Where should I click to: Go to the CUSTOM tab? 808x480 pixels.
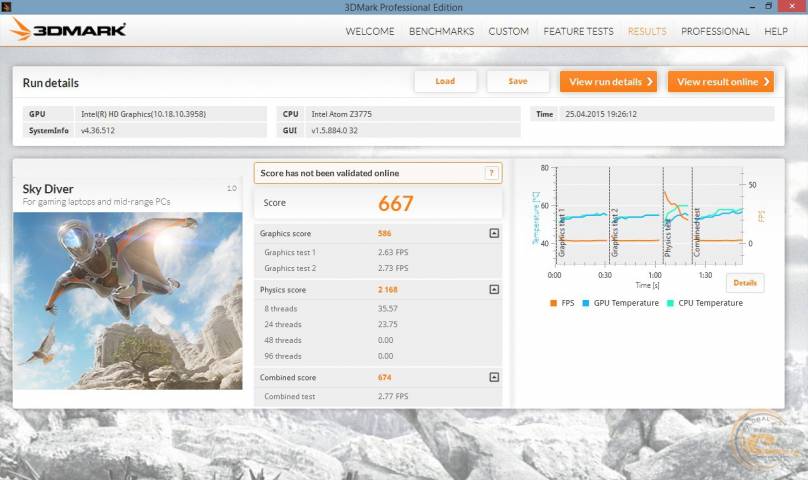(x=509, y=31)
